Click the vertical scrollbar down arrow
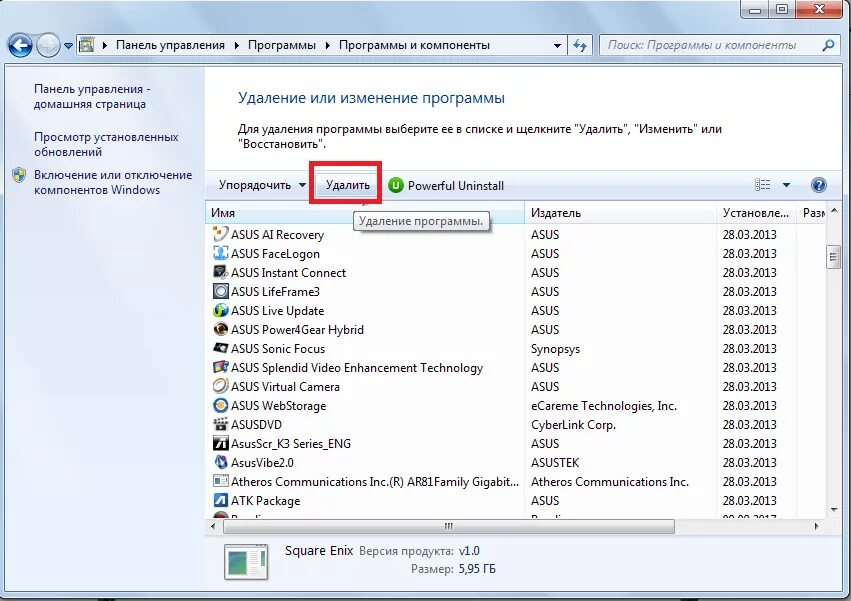The image size is (851, 601). 834,509
